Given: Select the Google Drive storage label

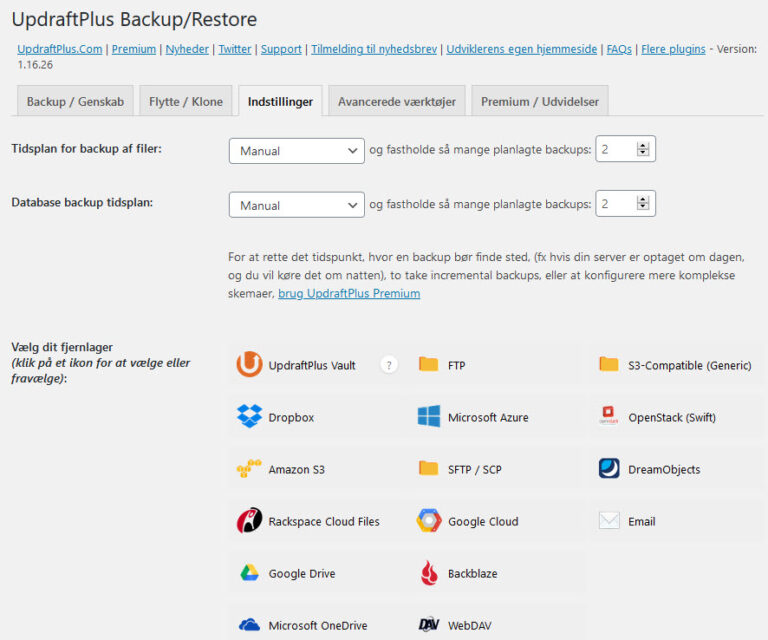Looking at the screenshot, I should click(302, 573).
